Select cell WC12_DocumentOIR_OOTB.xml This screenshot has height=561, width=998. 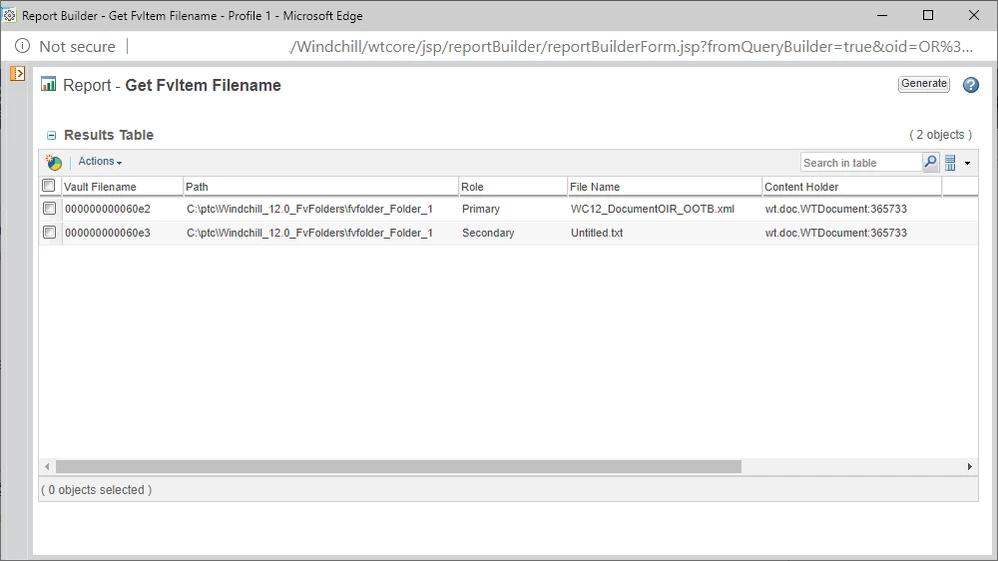652,209
